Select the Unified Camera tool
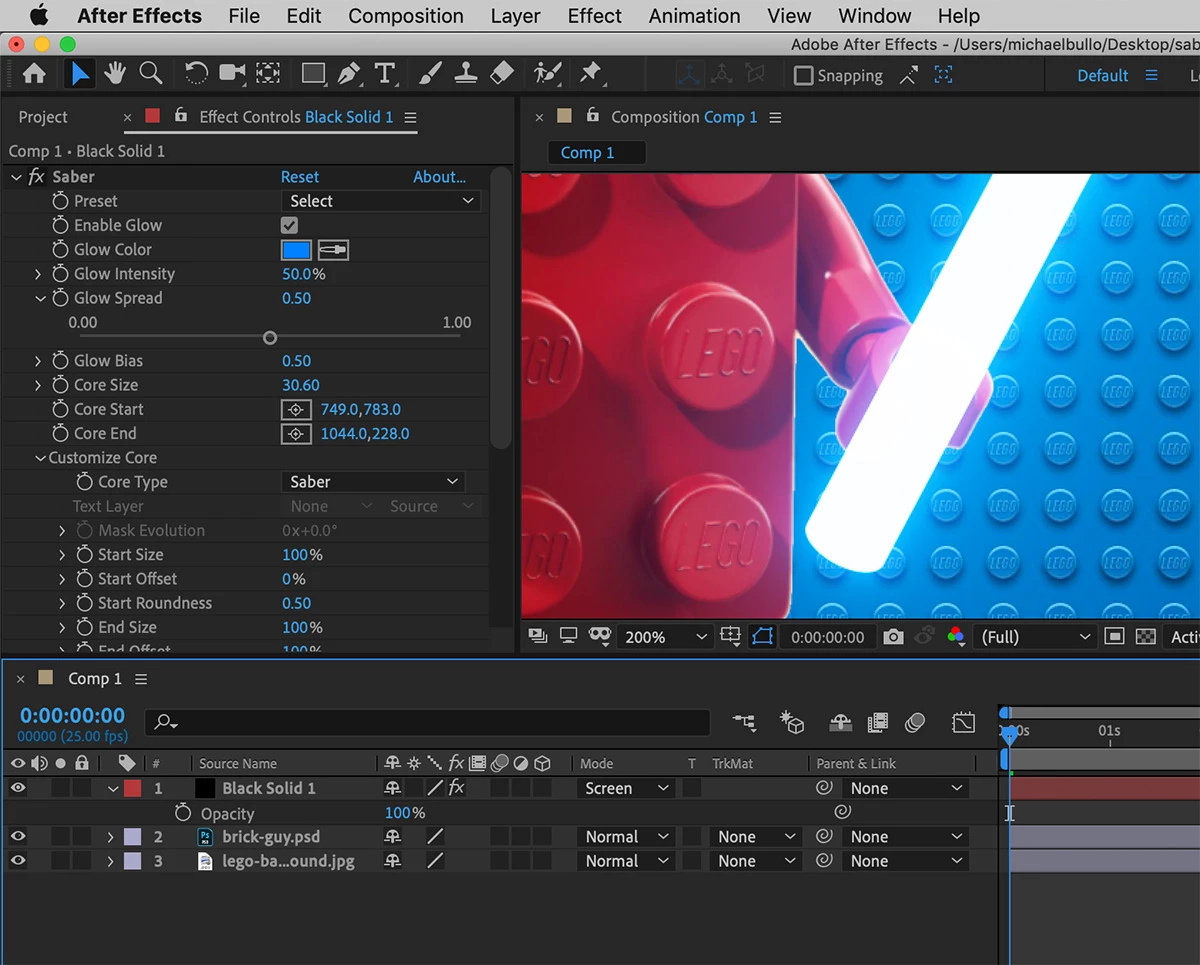 (x=232, y=73)
